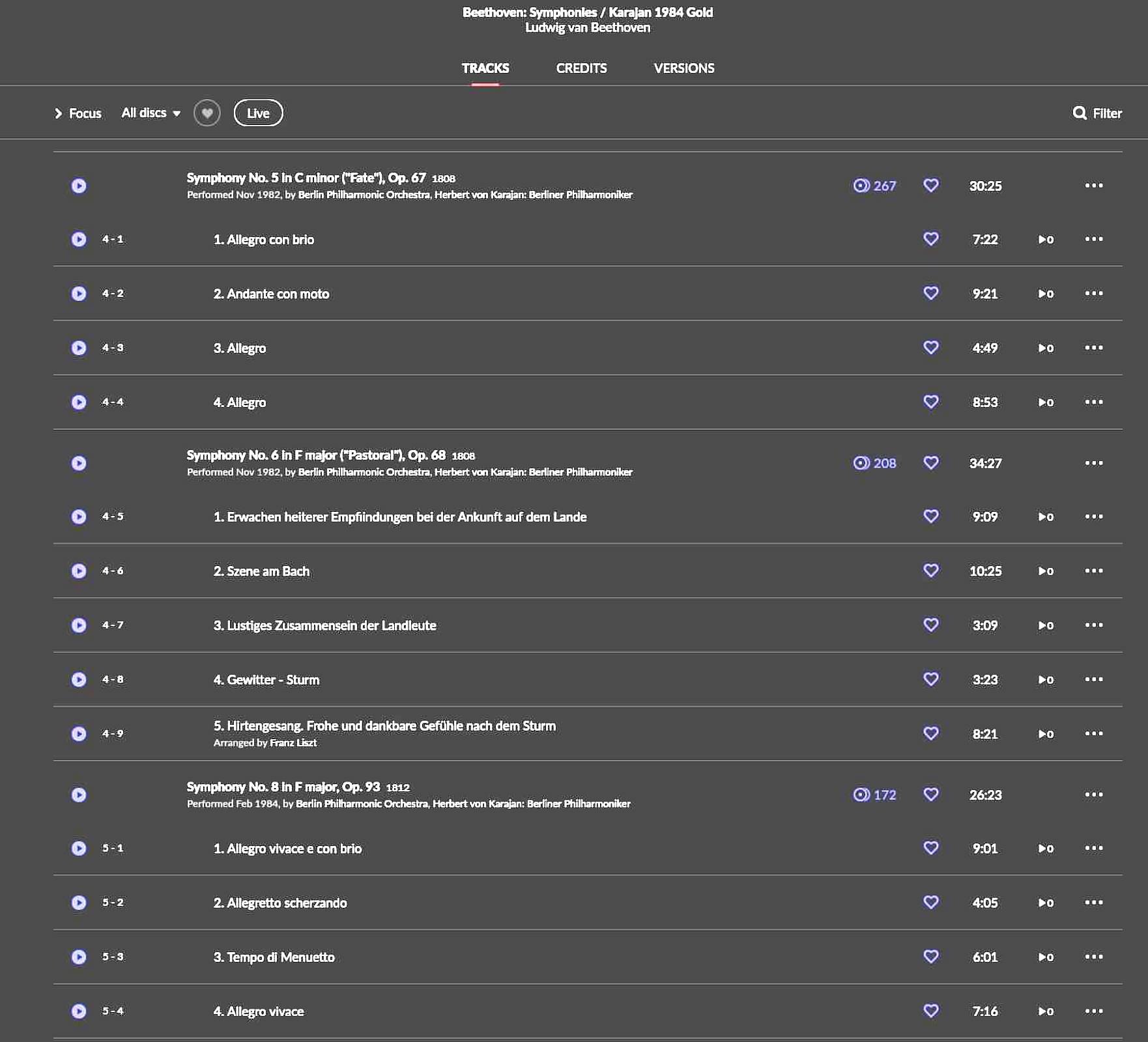Expand the Focus panel
Image resolution: width=1148 pixels, height=1042 pixels.
[78, 113]
